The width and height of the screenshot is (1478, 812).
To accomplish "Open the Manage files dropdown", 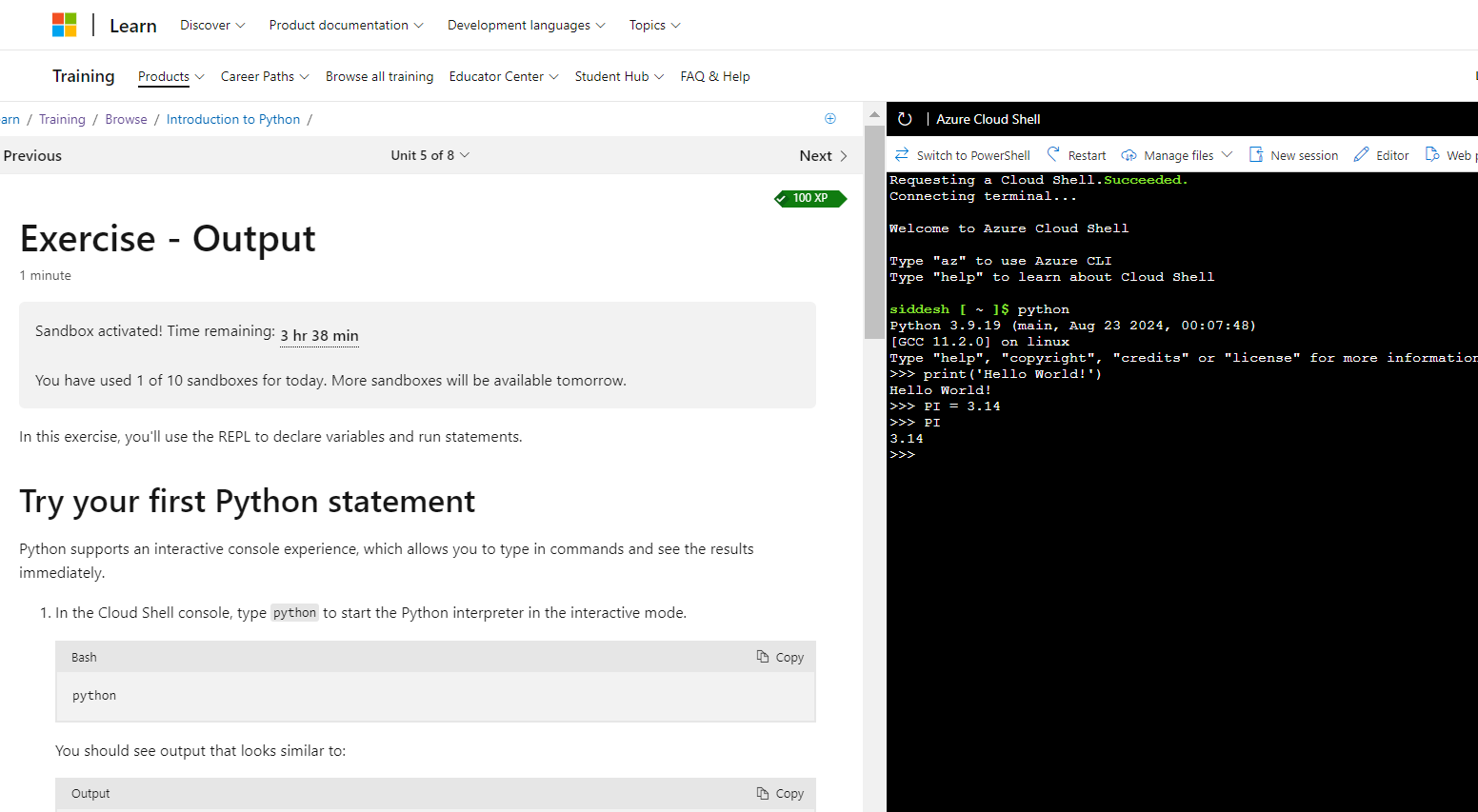I will click(x=1177, y=155).
